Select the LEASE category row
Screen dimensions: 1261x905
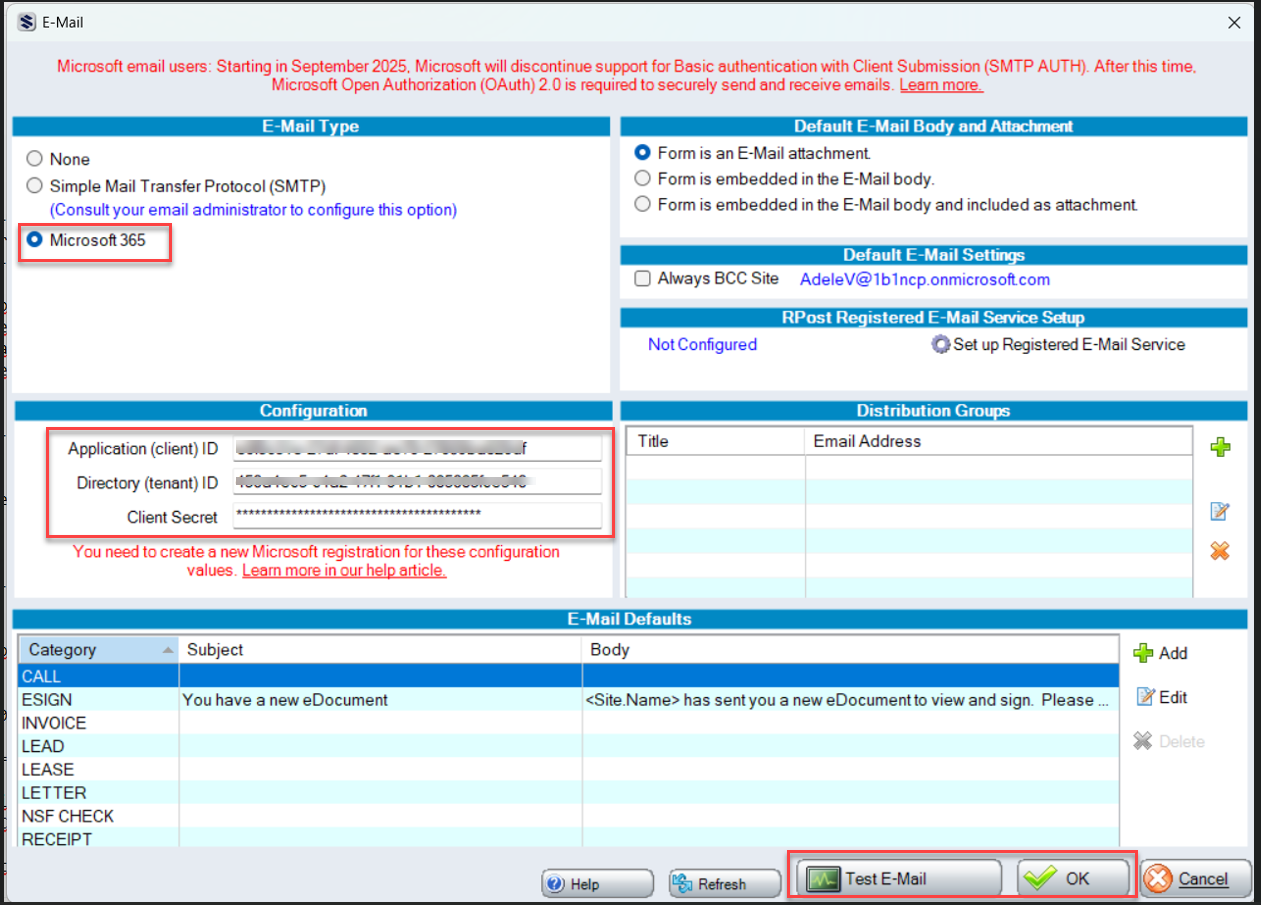(x=568, y=769)
